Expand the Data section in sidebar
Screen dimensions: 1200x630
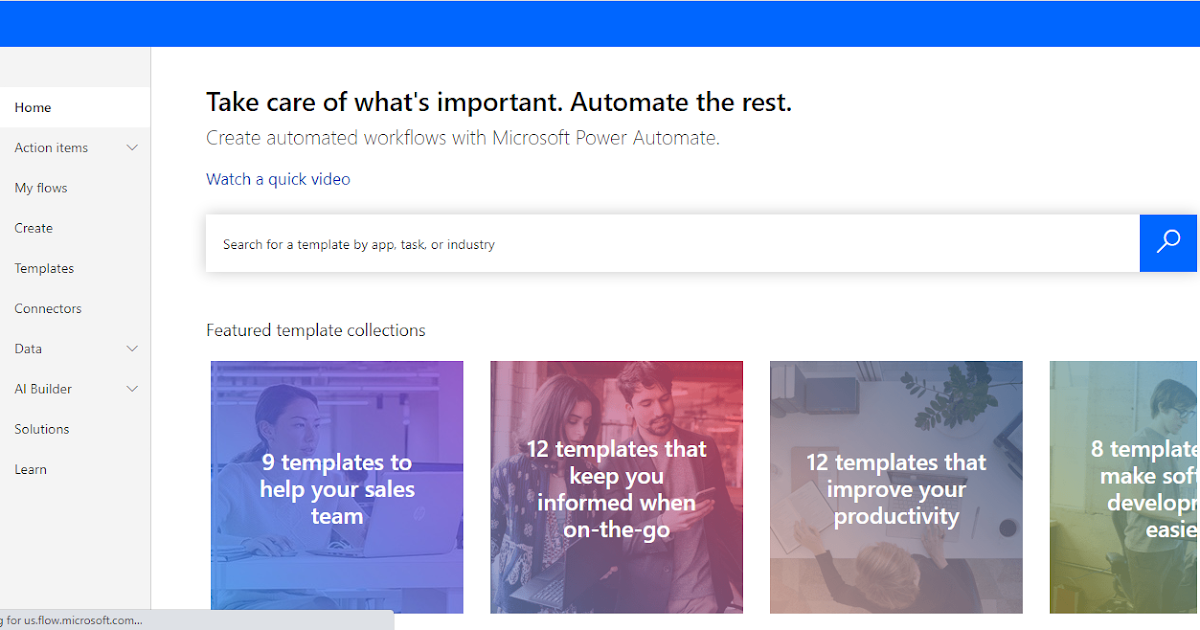pyautogui.click(x=132, y=348)
